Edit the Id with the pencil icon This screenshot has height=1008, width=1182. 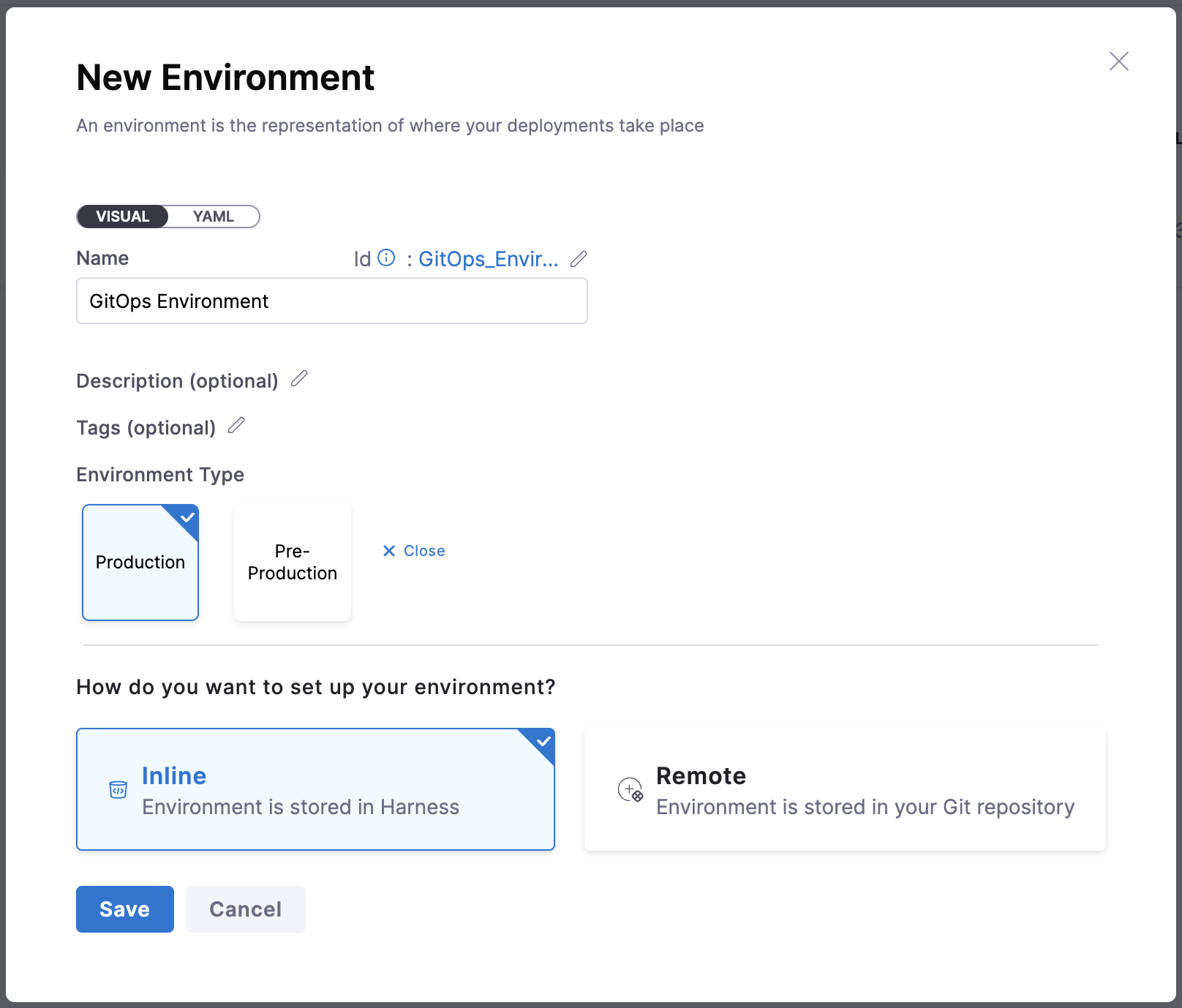point(579,259)
